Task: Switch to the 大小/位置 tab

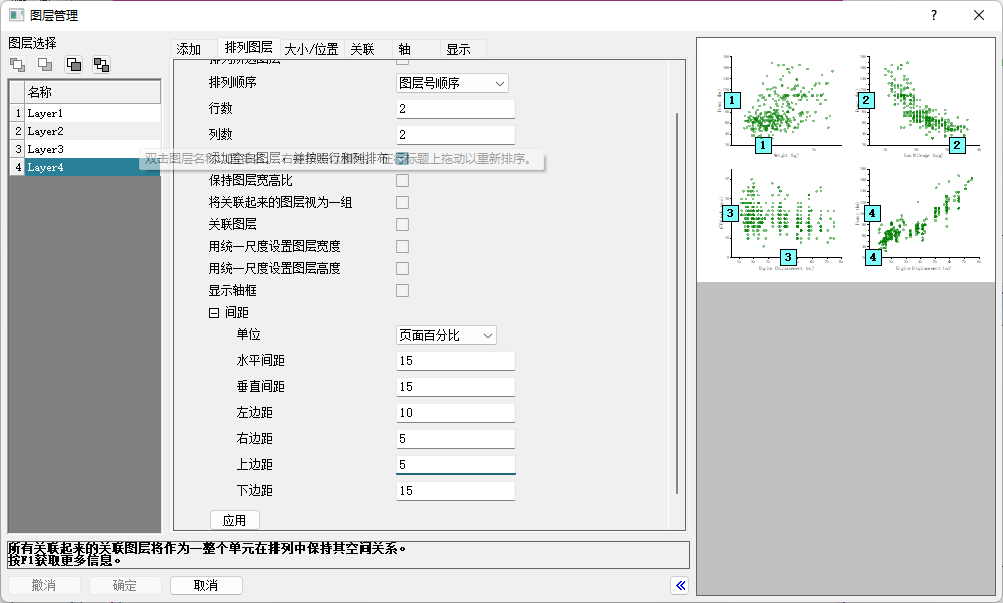Action: tap(311, 49)
